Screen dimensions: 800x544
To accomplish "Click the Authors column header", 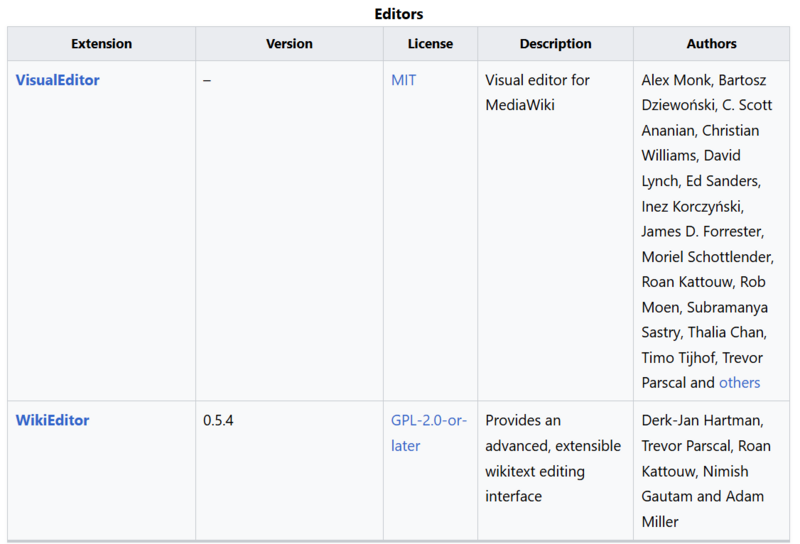I will pos(711,44).
